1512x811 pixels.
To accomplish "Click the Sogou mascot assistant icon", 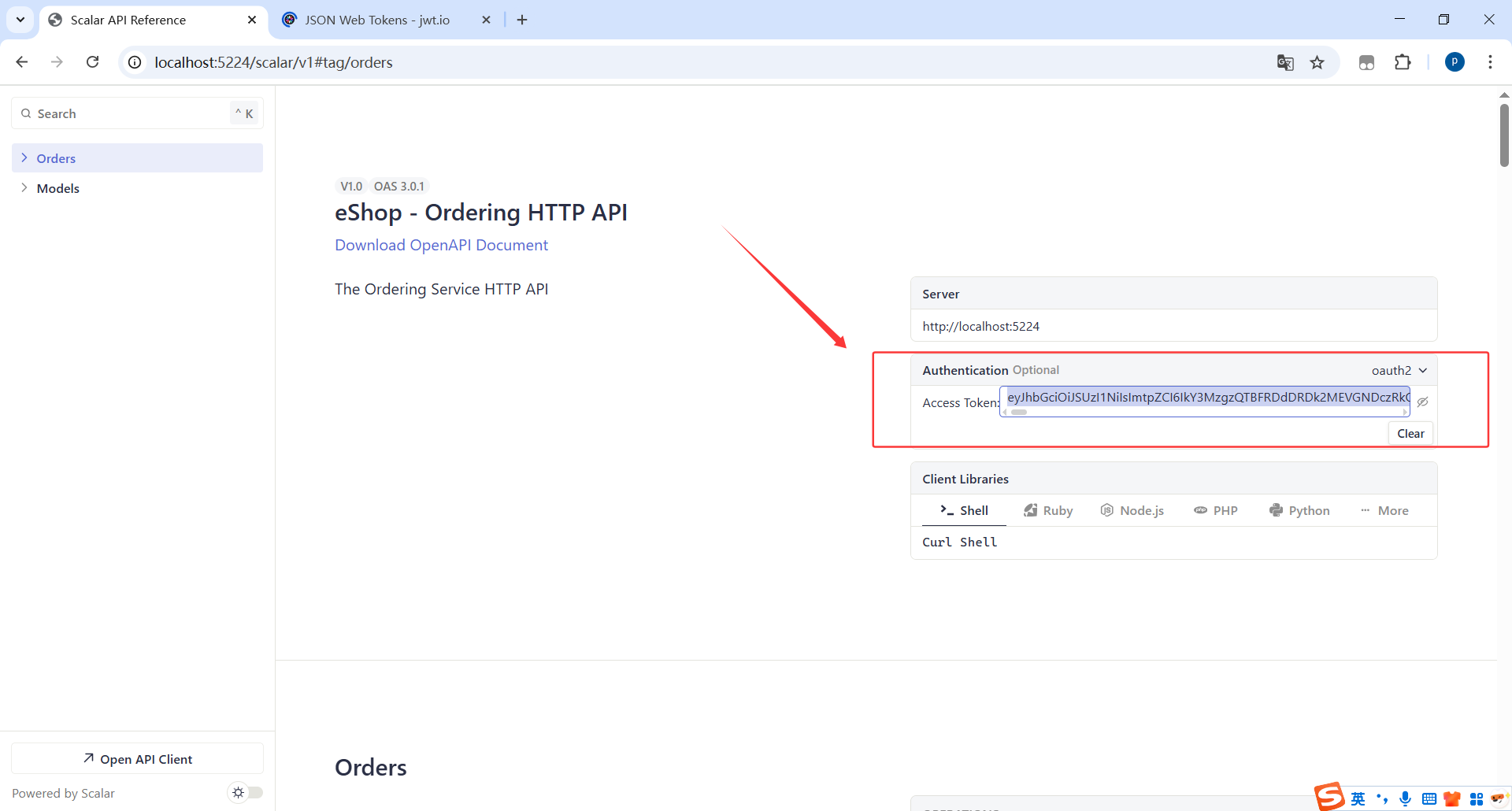I will (1499, 799).
